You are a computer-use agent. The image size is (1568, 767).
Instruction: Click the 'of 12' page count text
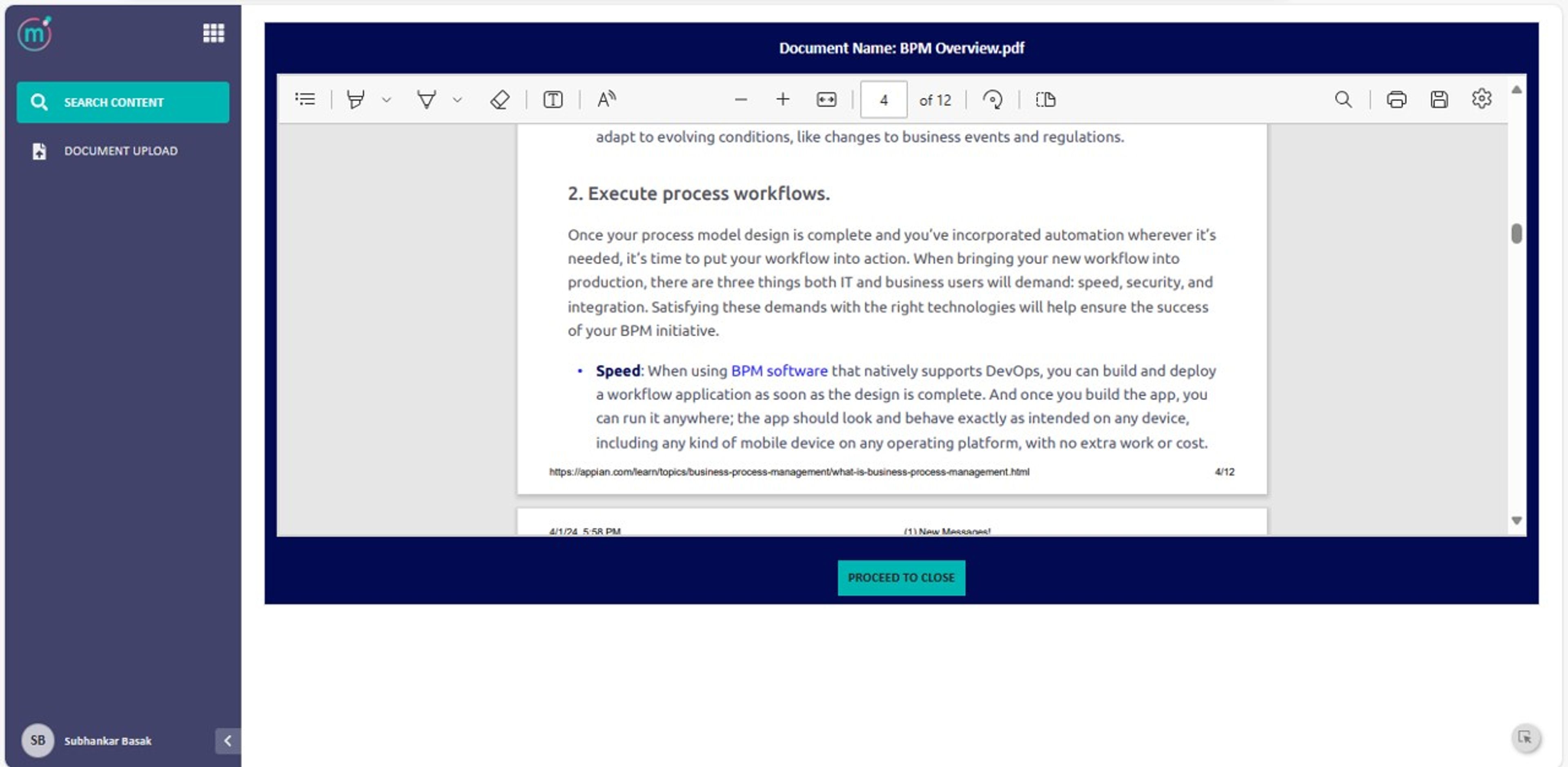[935, 100]
